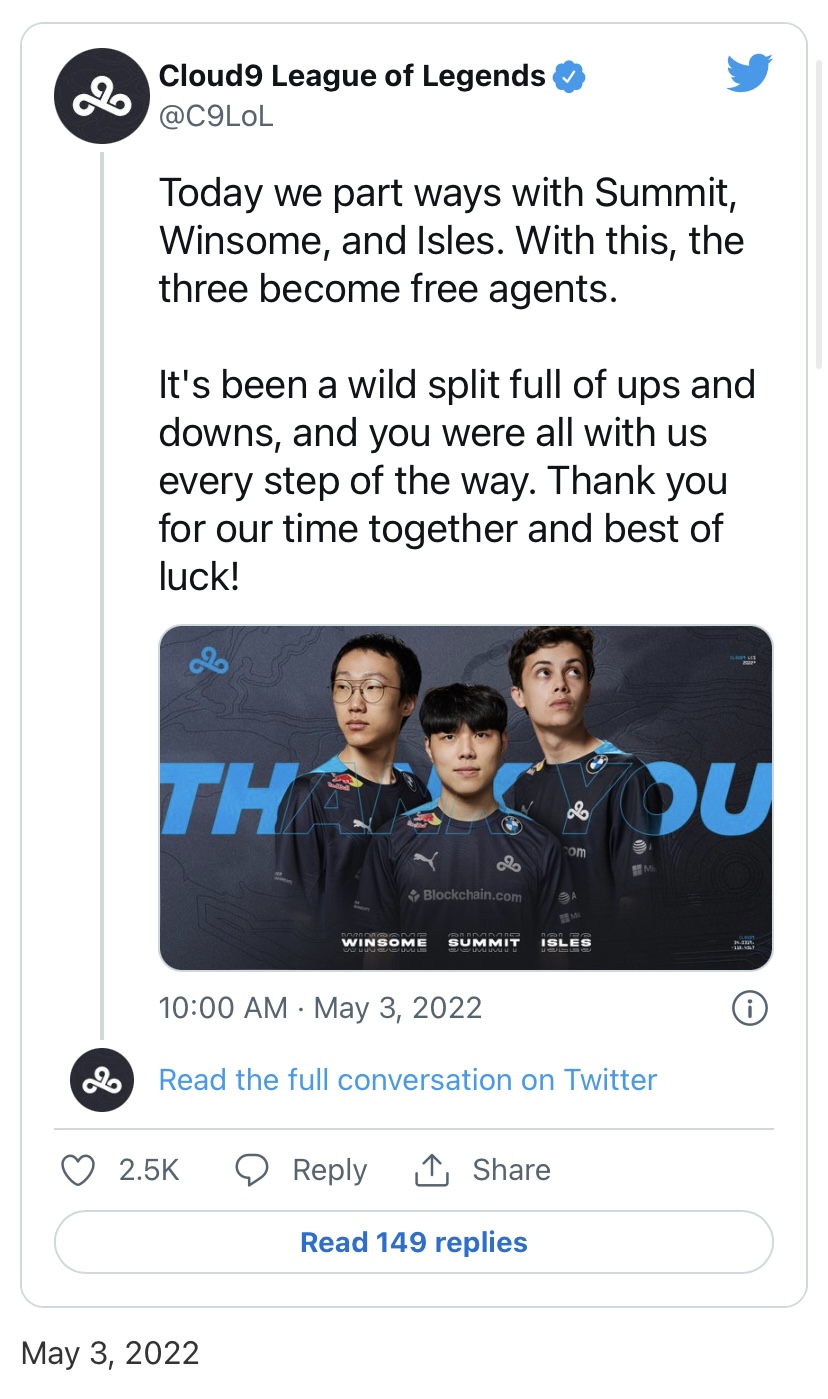
Task: Click the May 3, 2022 date below the card
Action: point(110,1353)
